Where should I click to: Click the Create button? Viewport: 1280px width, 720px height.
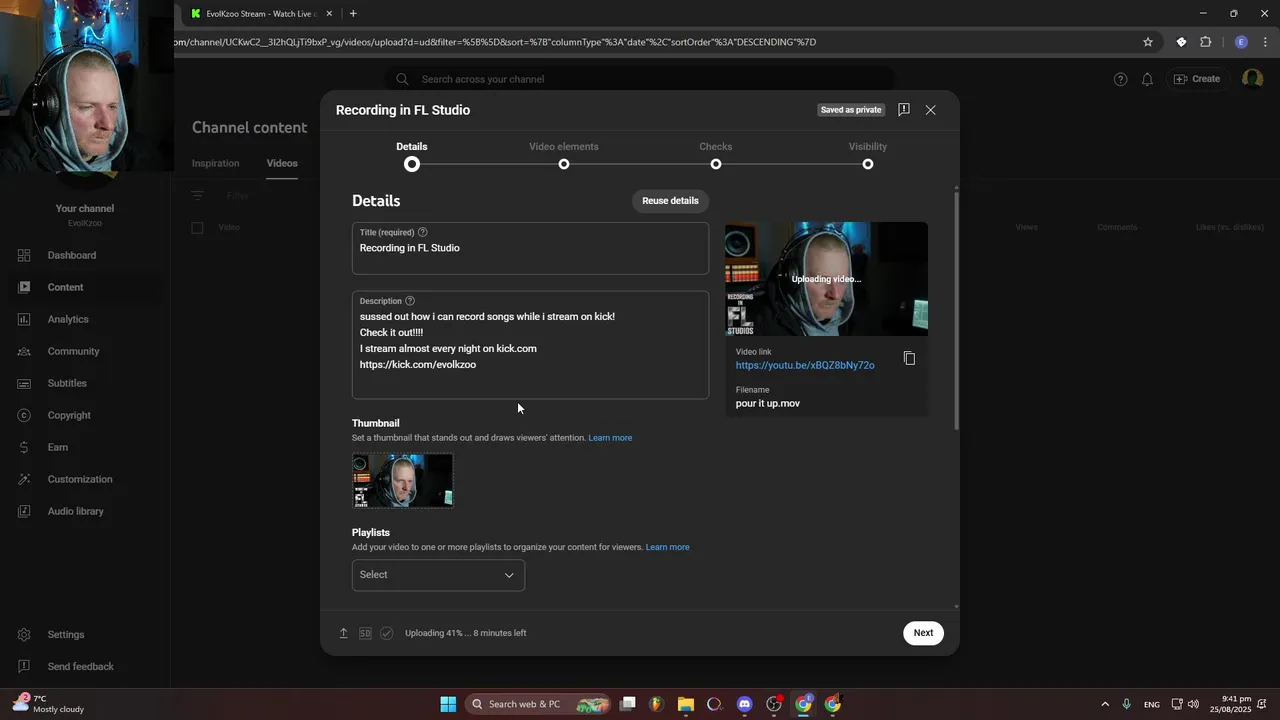1197,79
